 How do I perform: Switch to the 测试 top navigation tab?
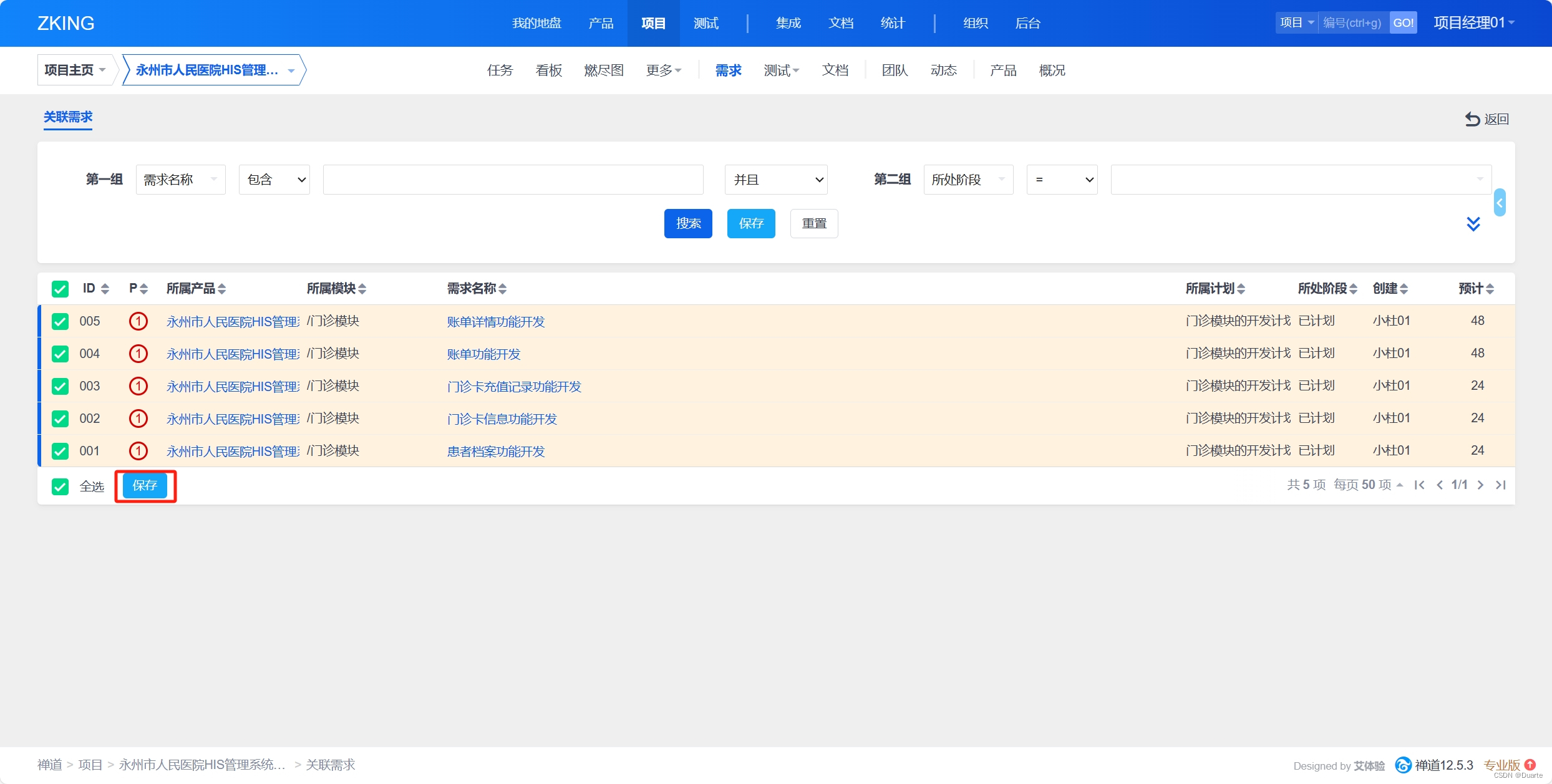pos(706,23)
